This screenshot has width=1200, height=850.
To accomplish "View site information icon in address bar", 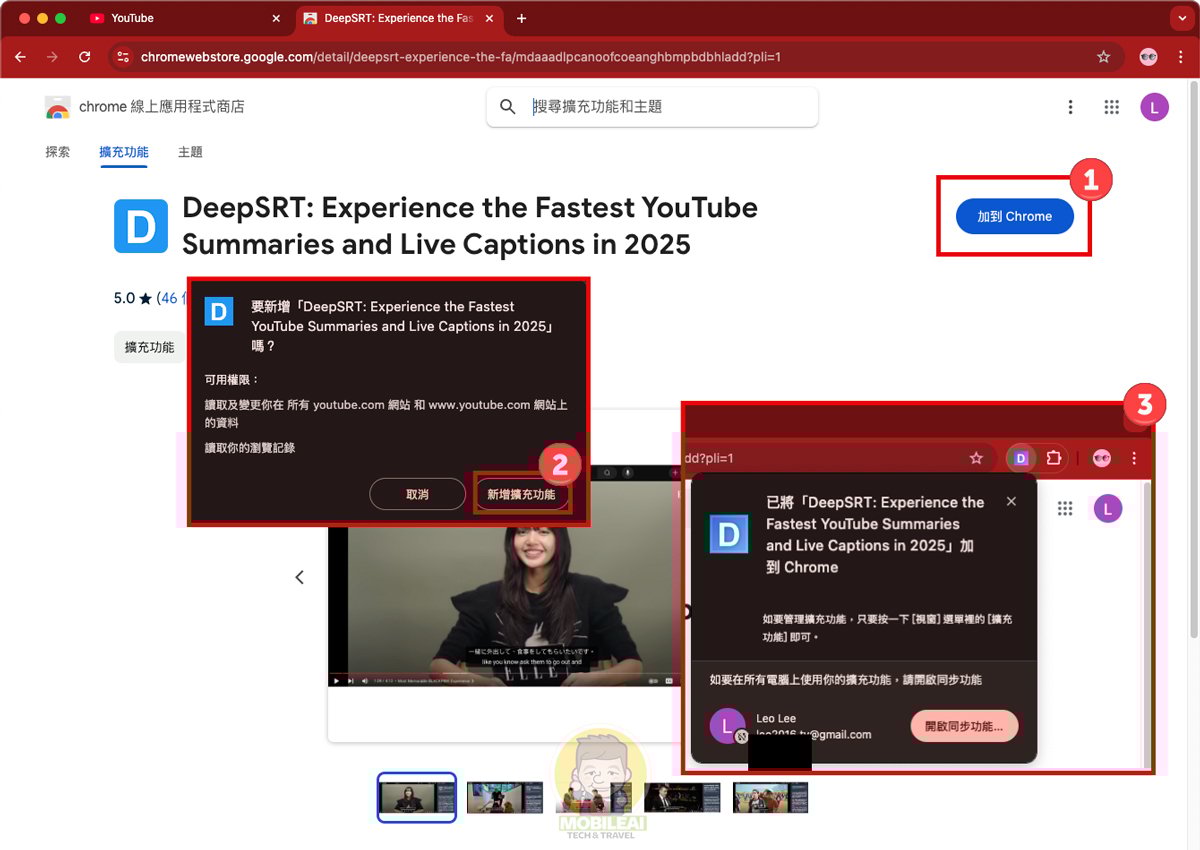I will tap(123, 57).
